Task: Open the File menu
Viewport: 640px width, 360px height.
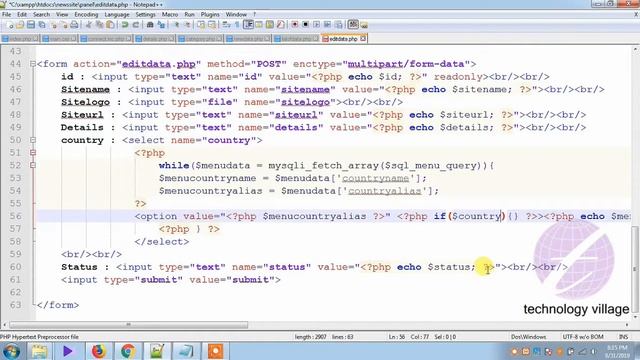Action: point(7,14)
